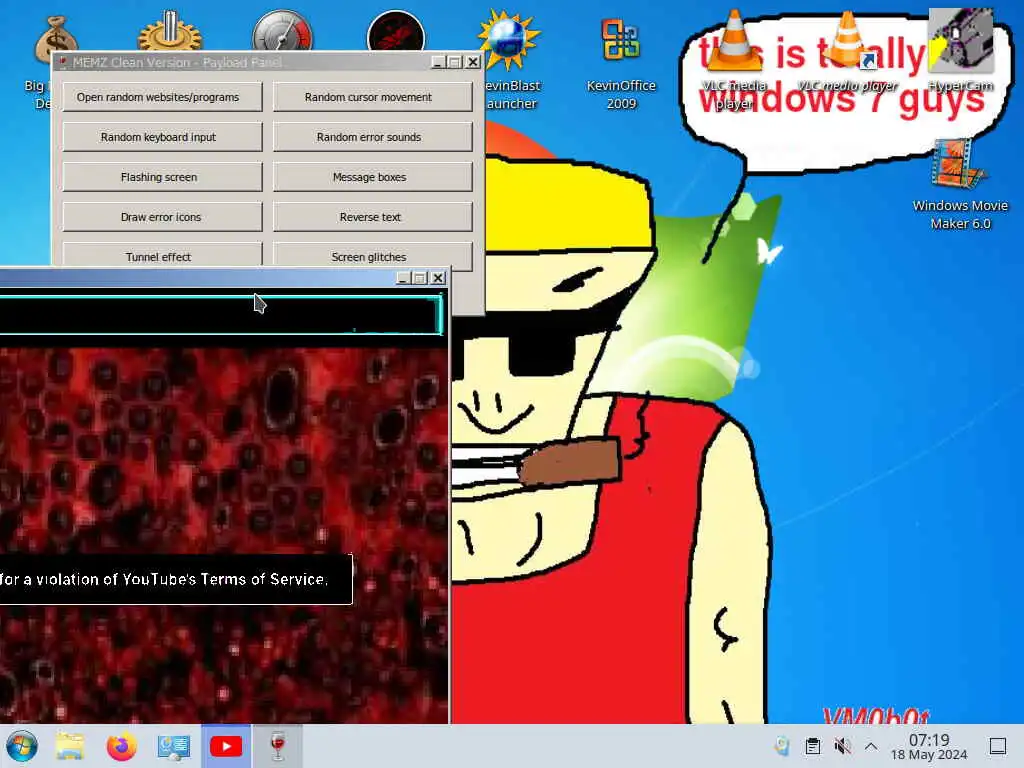Click the YouTube Terms of Service message
This screenshot has width=1024, height=768.
(176, 579)
